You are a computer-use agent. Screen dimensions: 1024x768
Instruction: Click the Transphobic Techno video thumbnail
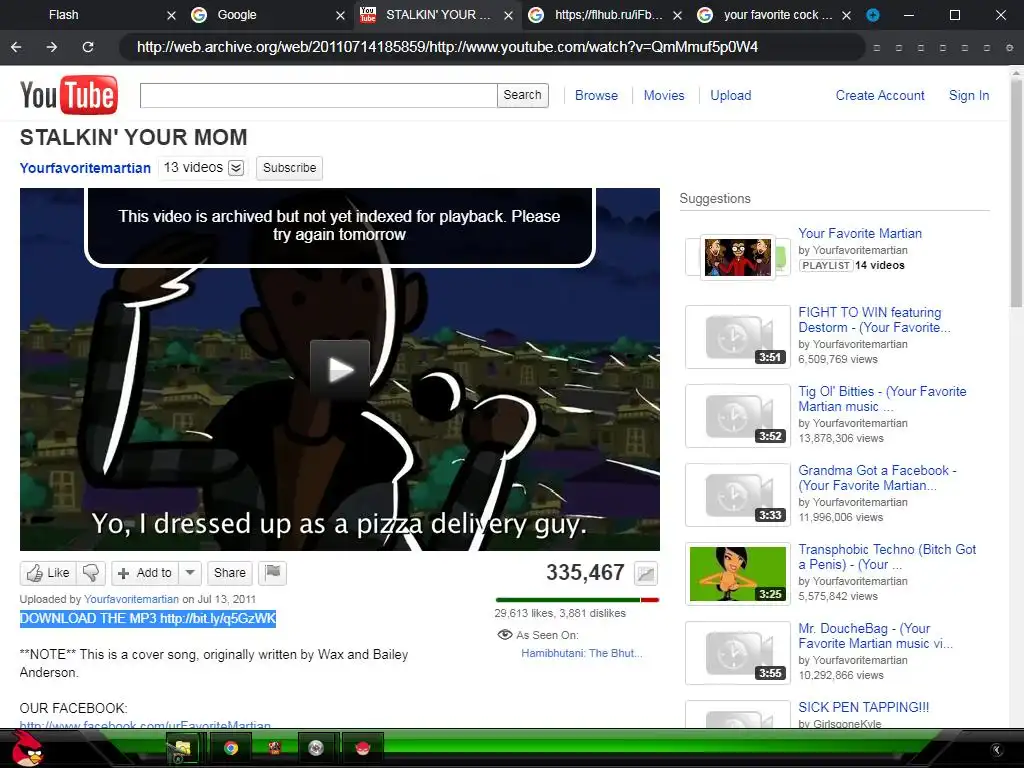click(738, 574)
